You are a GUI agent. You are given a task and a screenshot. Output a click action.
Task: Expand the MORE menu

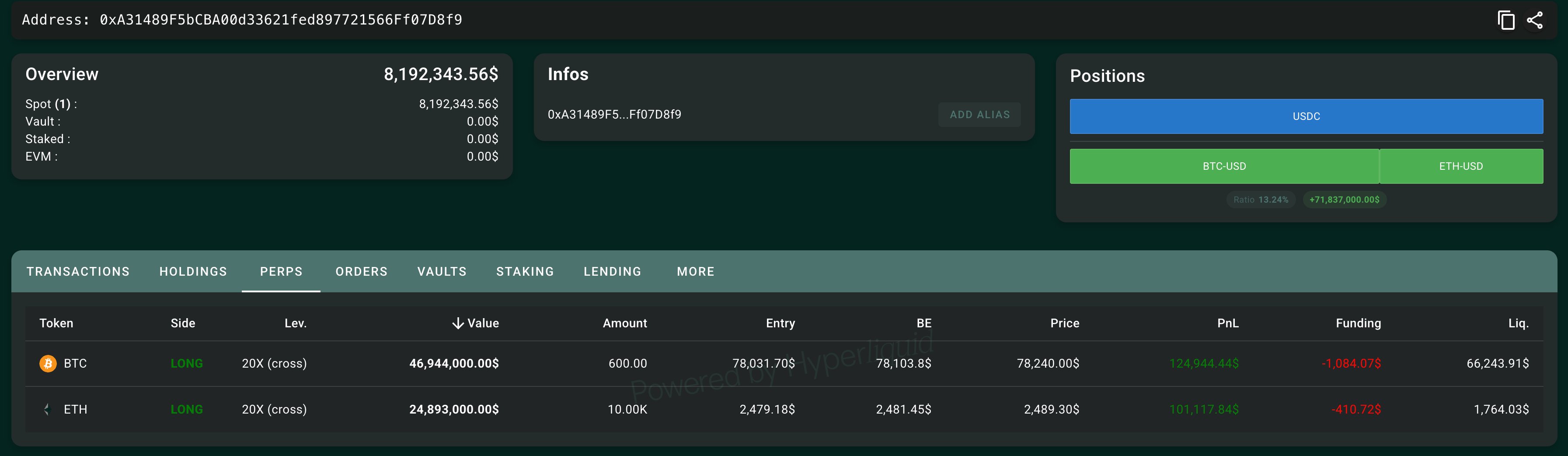[x=696, y=271]
